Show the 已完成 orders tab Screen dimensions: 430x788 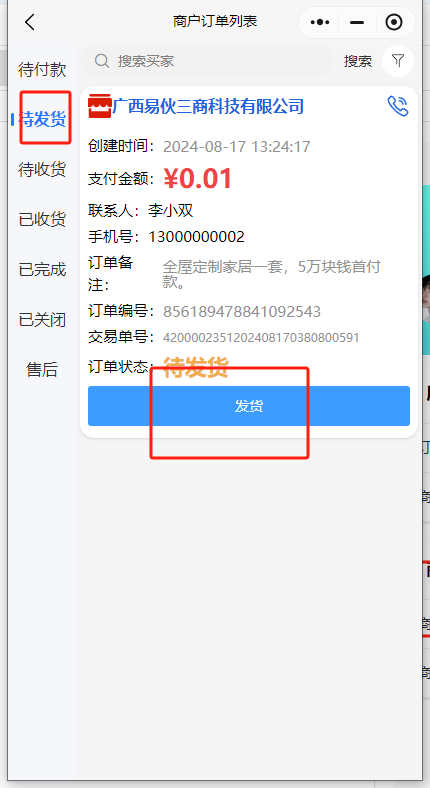coord(42,269)
